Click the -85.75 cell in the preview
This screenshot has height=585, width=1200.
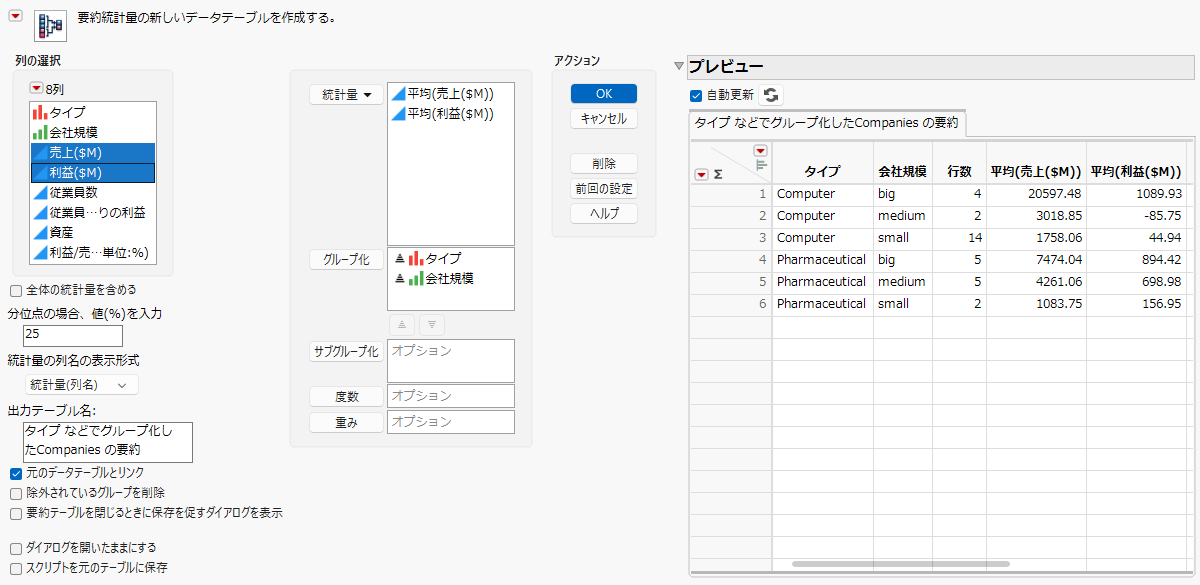tap(1136, 216)
